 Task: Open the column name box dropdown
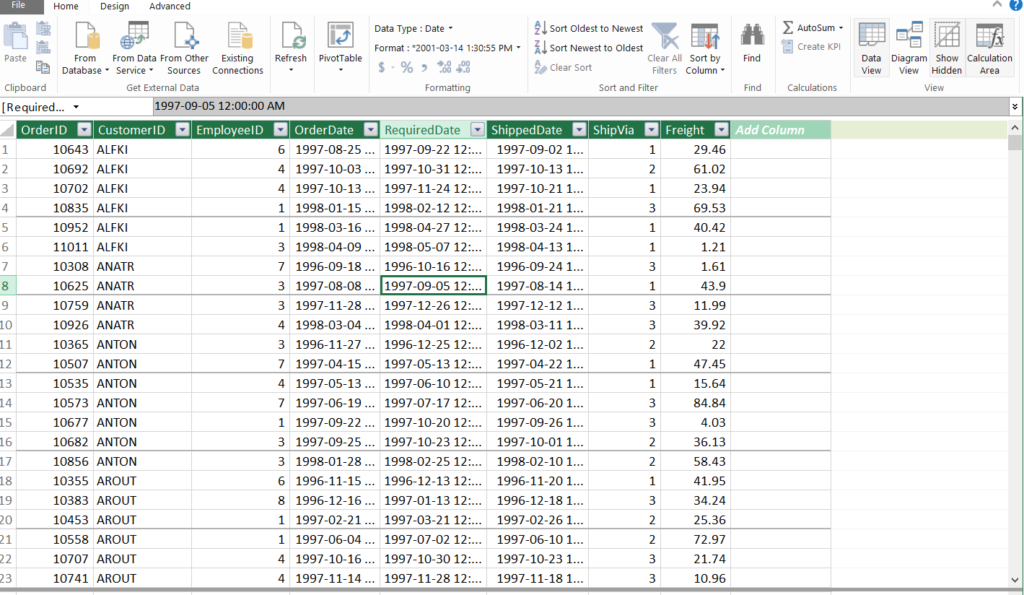pyautogui.click(x=76, y=107)
